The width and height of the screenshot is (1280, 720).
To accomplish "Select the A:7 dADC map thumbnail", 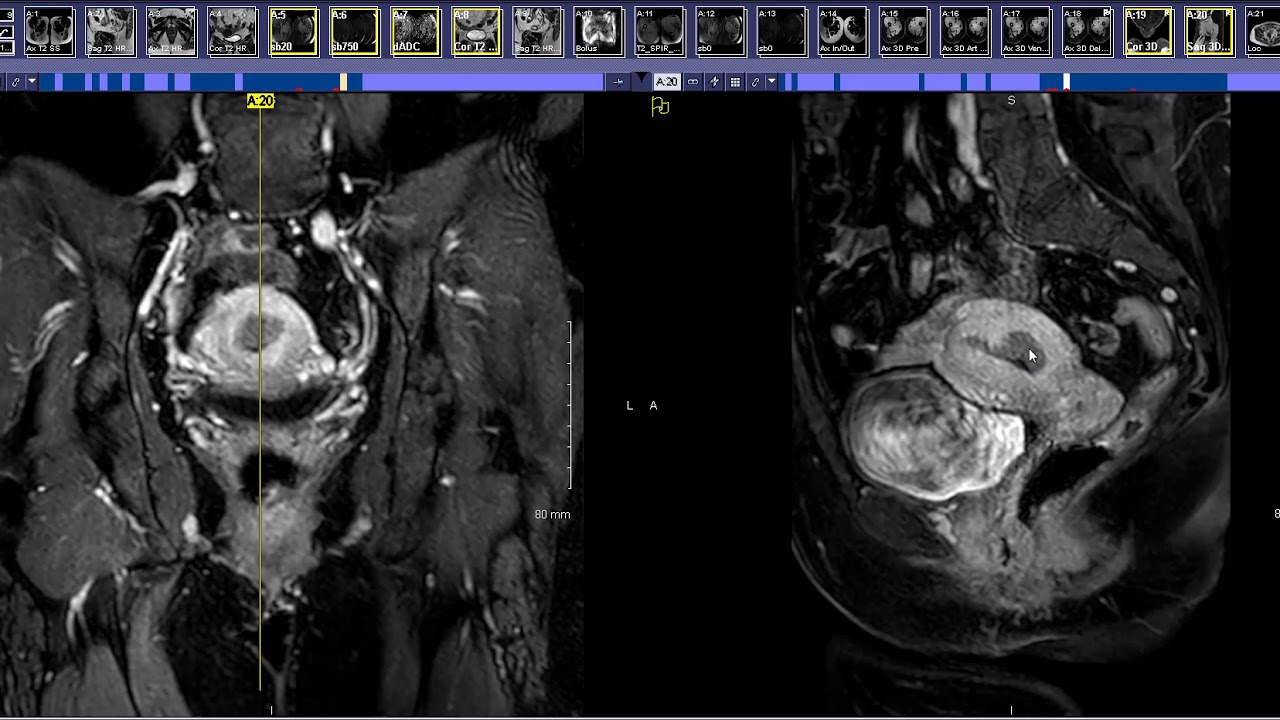I will coord(415,31).
